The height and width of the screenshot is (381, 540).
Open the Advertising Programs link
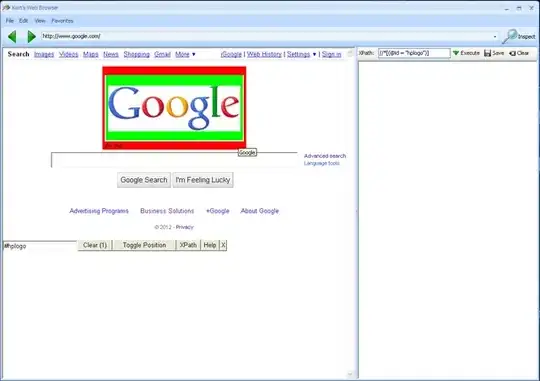click(99, 211)
